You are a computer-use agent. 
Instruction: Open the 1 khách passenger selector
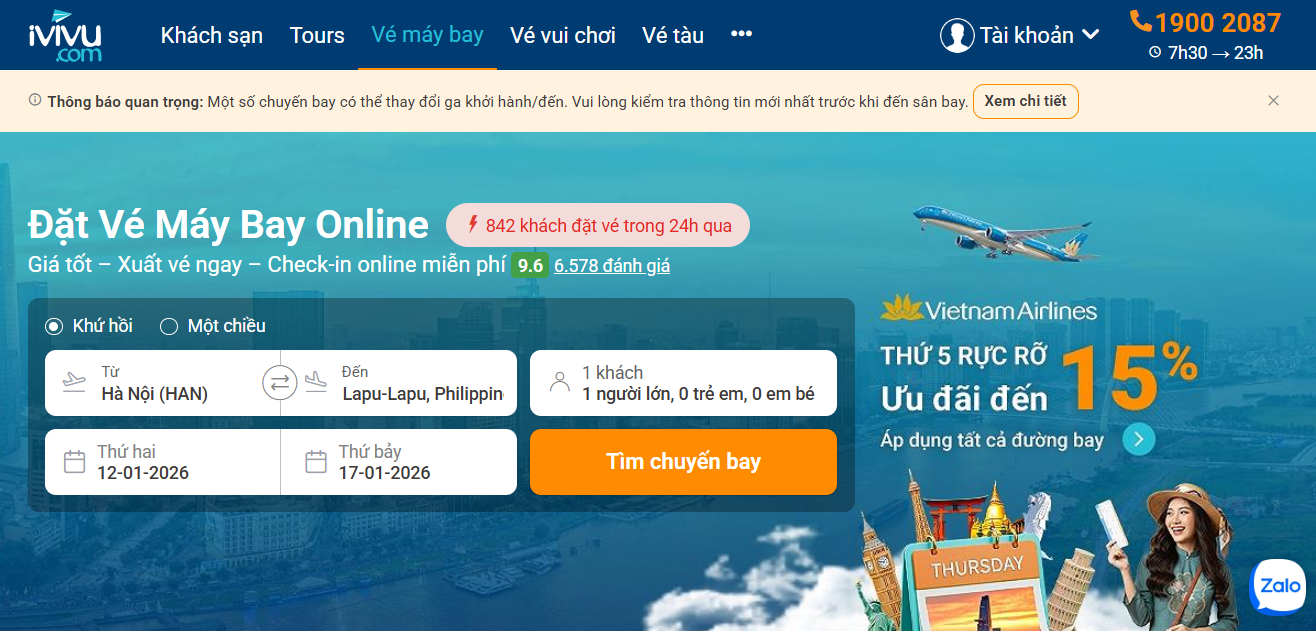(x=683, y=383)
